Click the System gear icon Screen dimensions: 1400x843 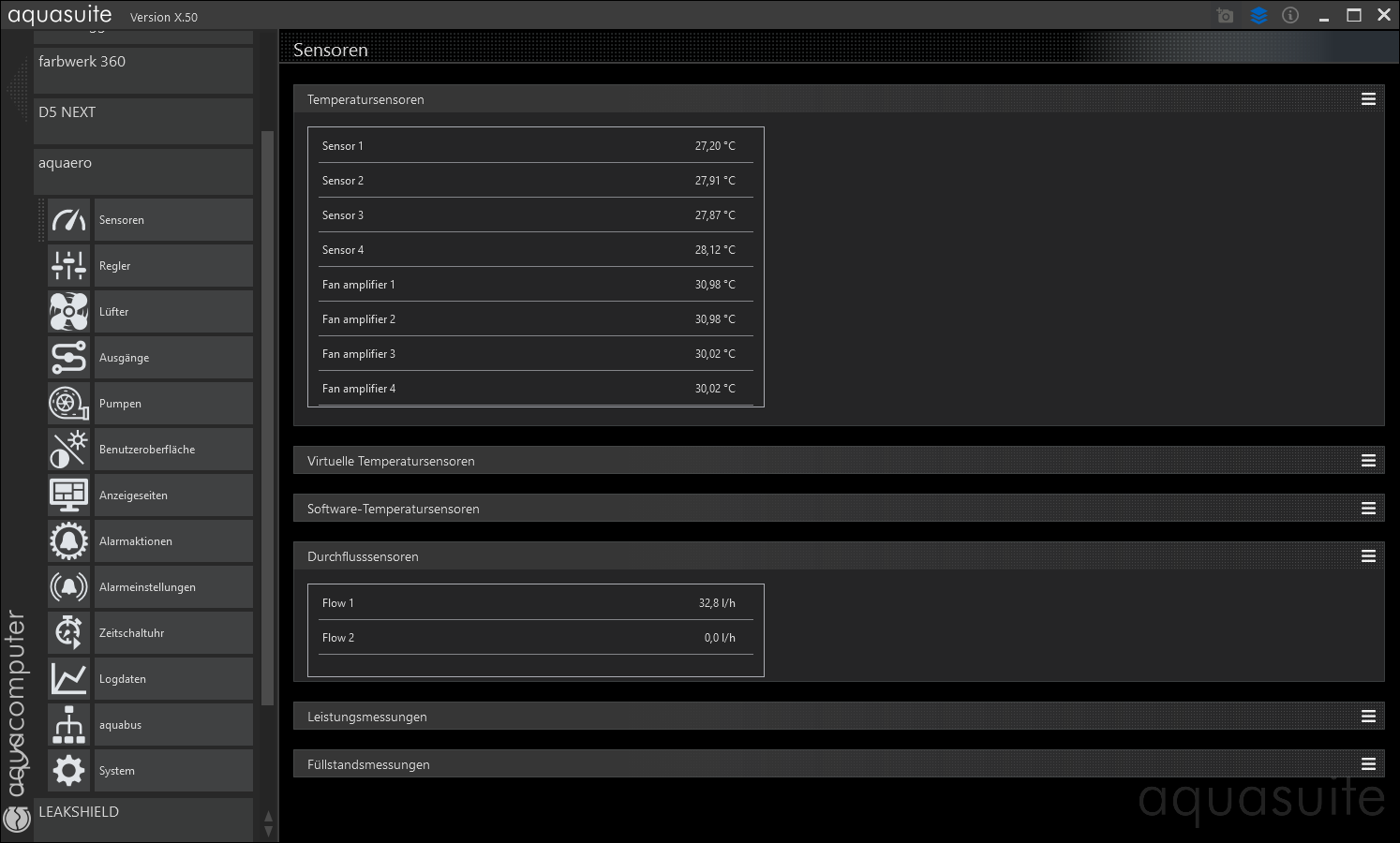(x=69, y=771)
